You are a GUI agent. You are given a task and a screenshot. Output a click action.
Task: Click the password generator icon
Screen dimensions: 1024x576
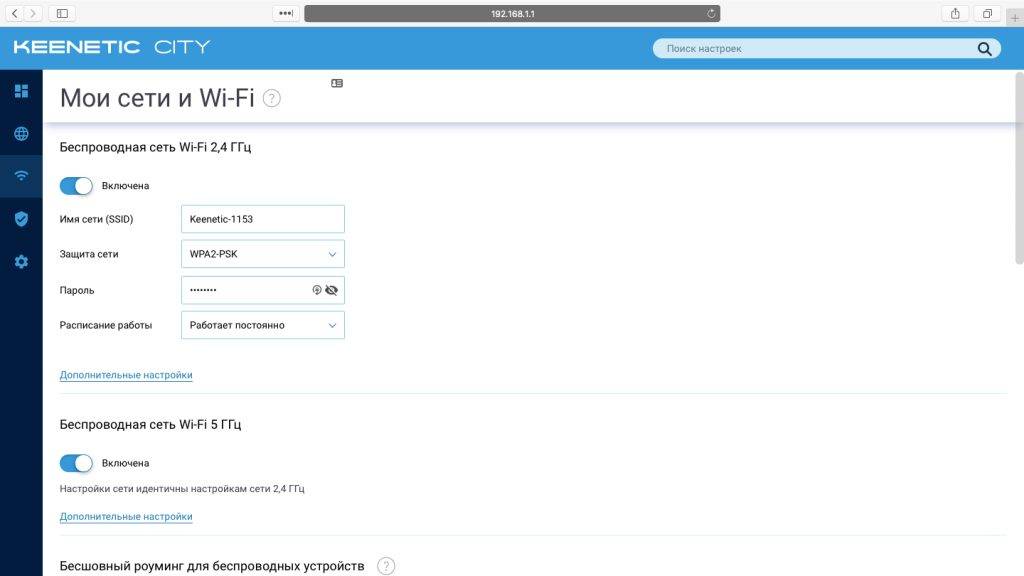(x=317, y=290)
